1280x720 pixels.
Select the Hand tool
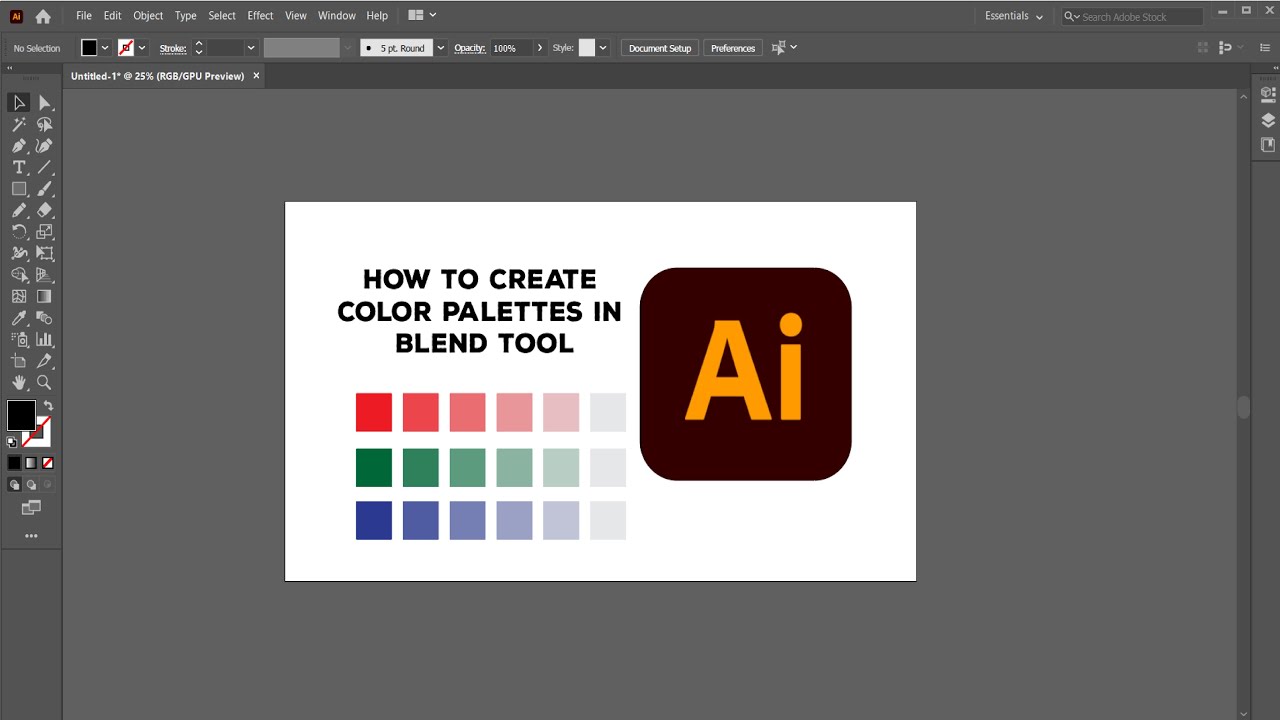point(19,382)
